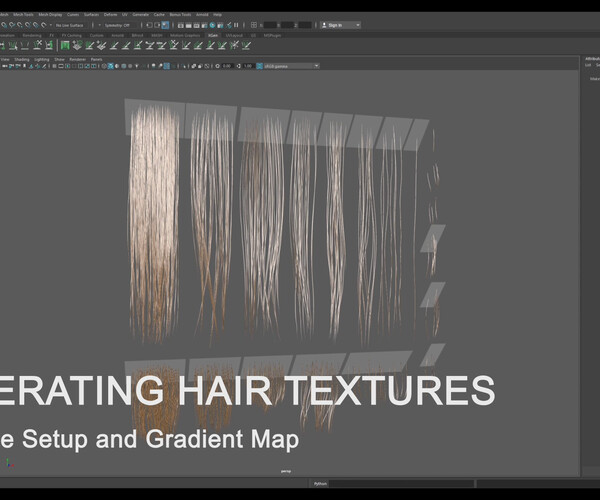The width and height of the screenshot is (600, 500).
Task: Toggle multisample anti-aliasing highlighted panel icon
Action: pyautogui.click(x=166, y=66)
